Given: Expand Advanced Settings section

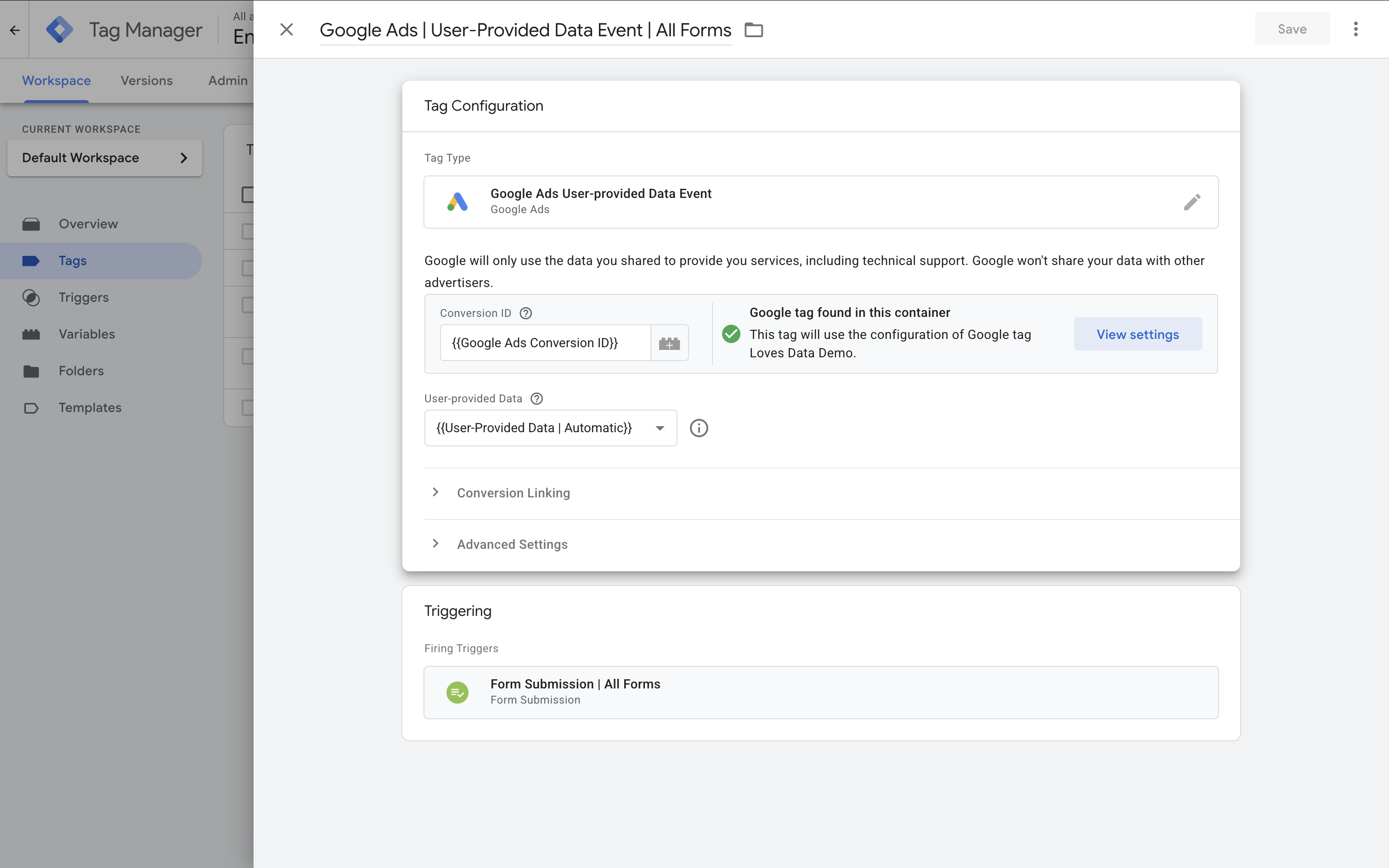Looking at the screenshot, I should point(512,544).
